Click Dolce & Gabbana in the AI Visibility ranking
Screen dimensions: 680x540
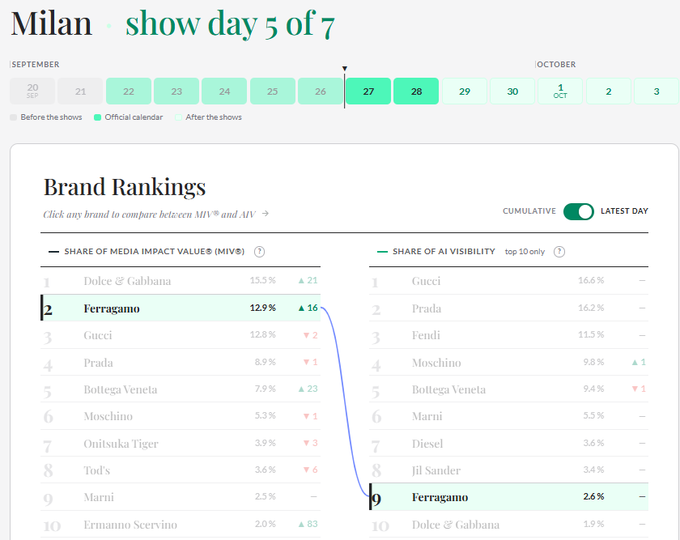(509, 524)
